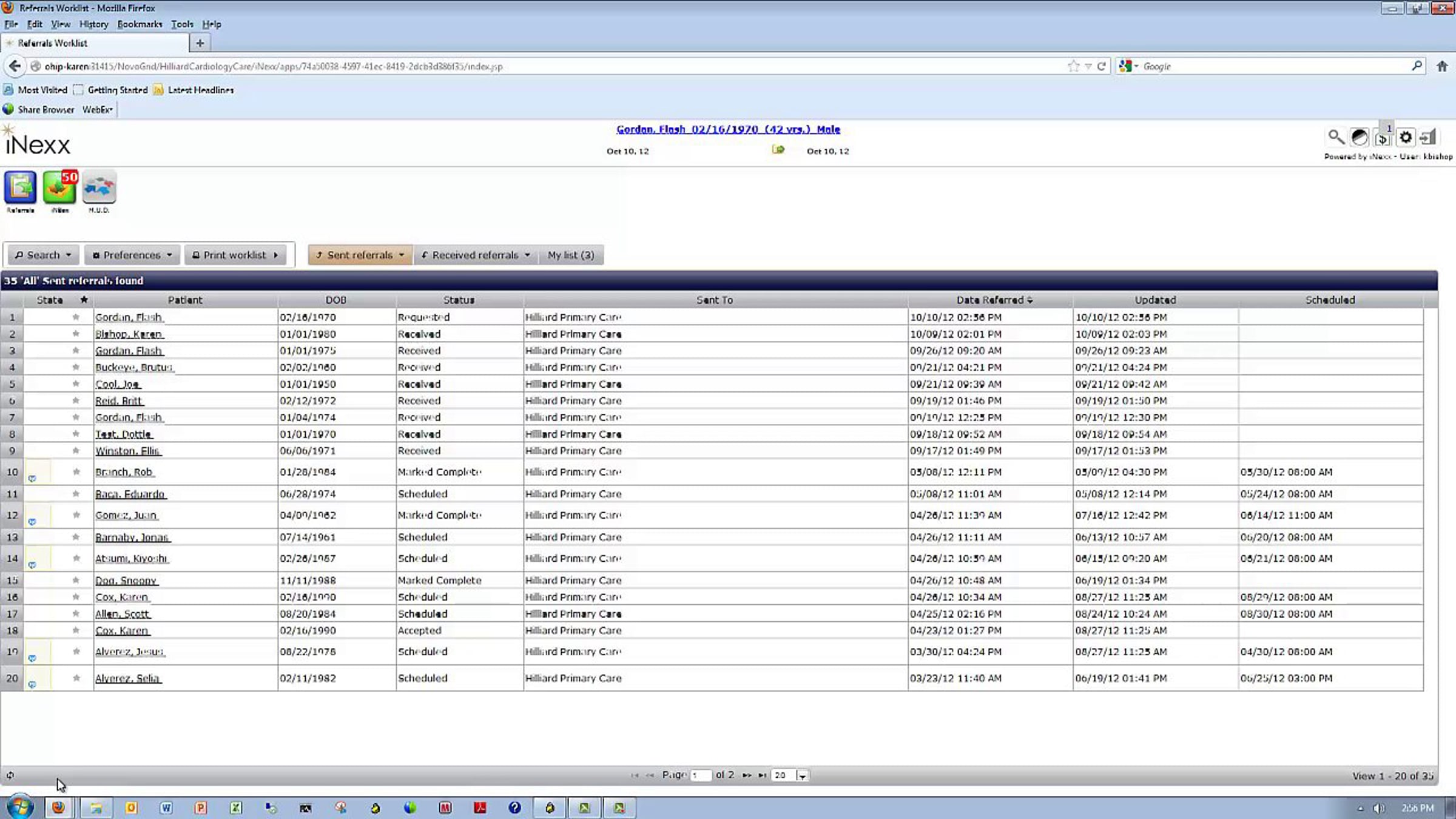1456x819 pixels.
Task: Open the Most Visited bookmarks button
Action: coord(35,90)
